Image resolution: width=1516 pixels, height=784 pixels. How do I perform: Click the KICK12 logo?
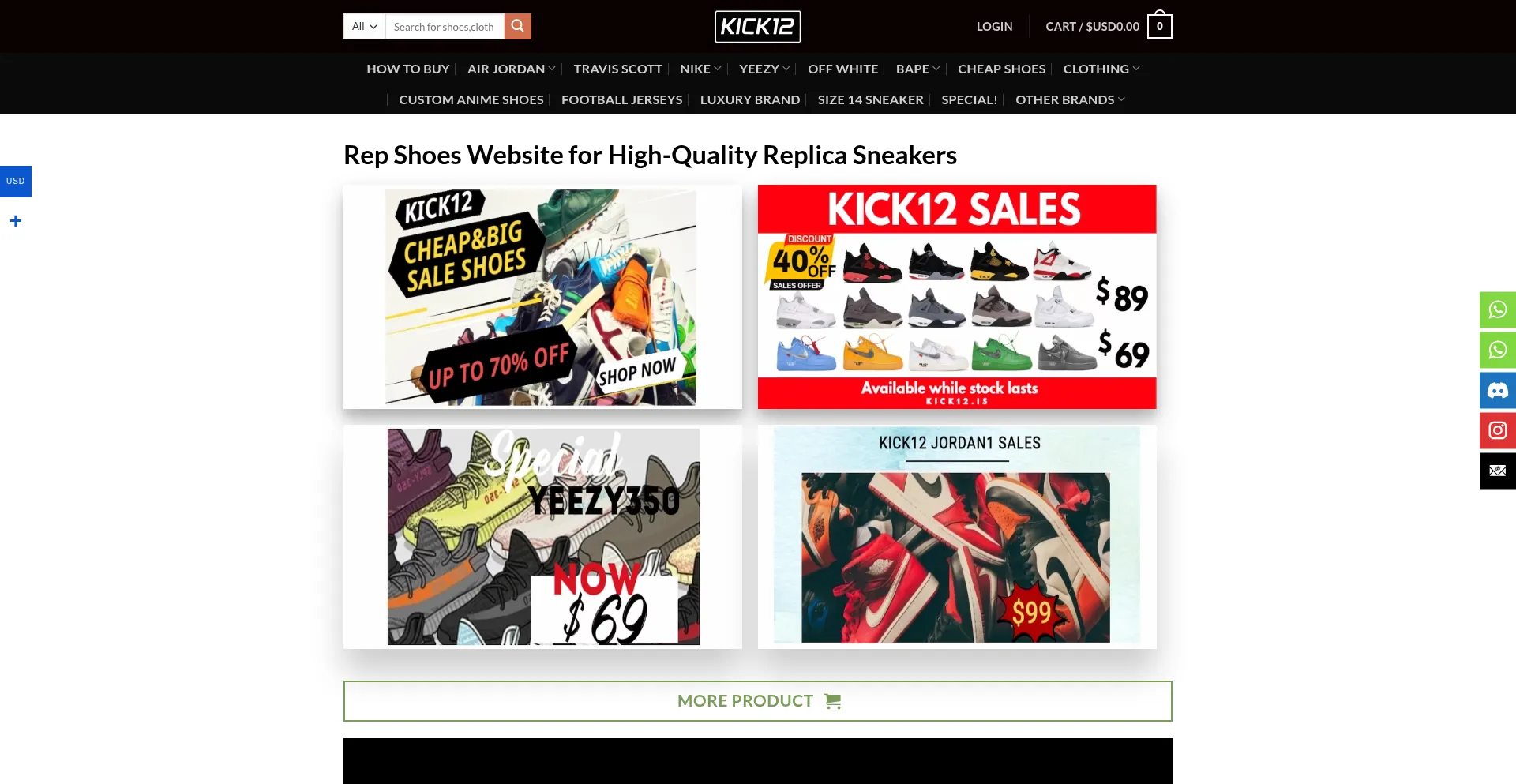pos(758,26)
